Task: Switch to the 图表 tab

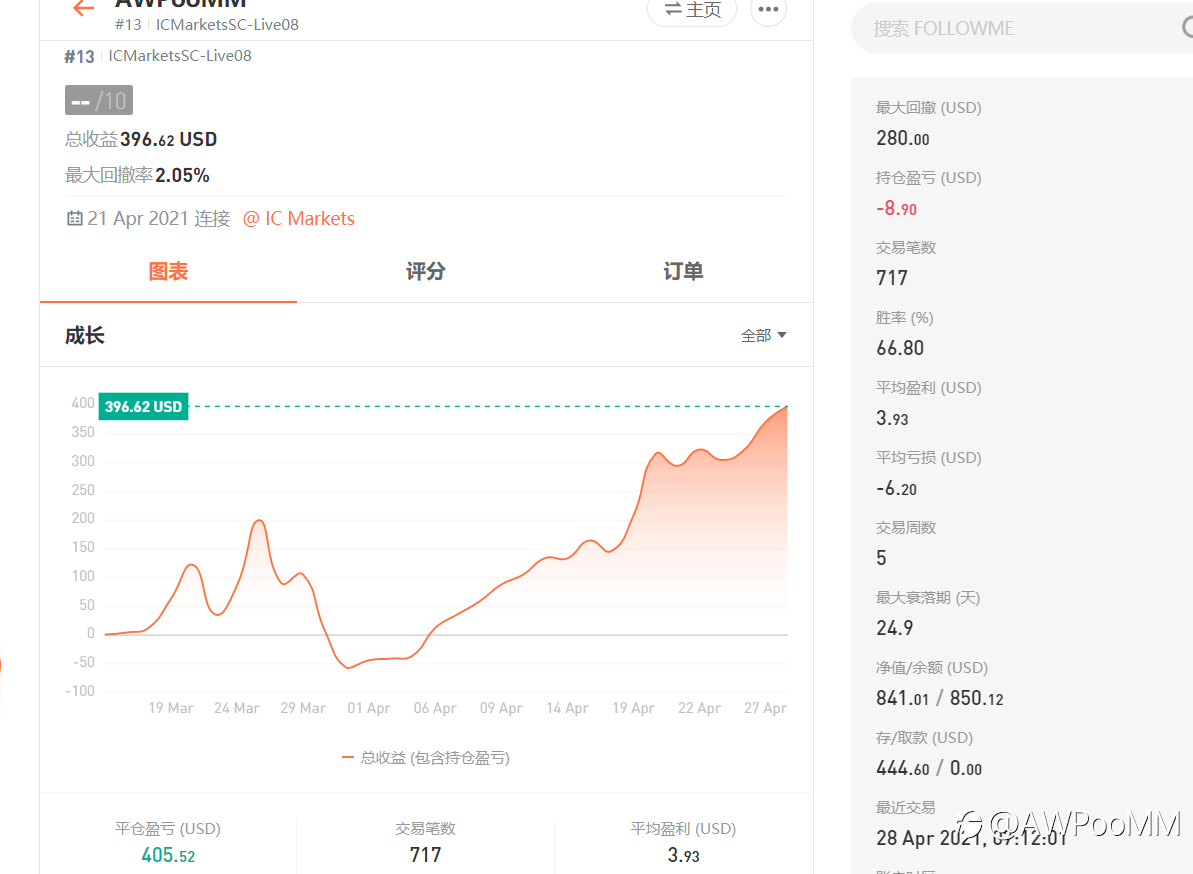Action: pos(168,272)
